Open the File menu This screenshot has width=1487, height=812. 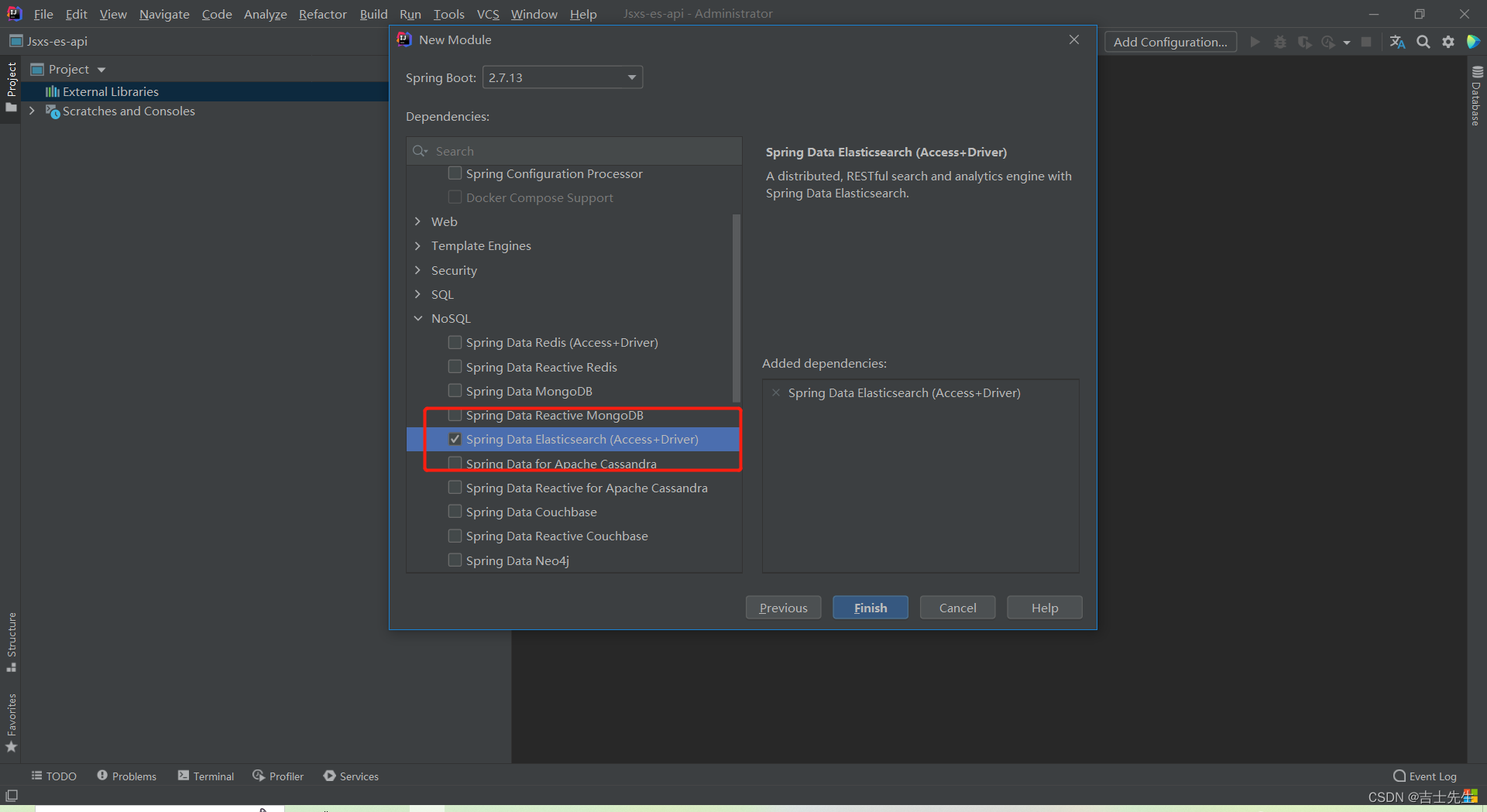coord(43,14)
